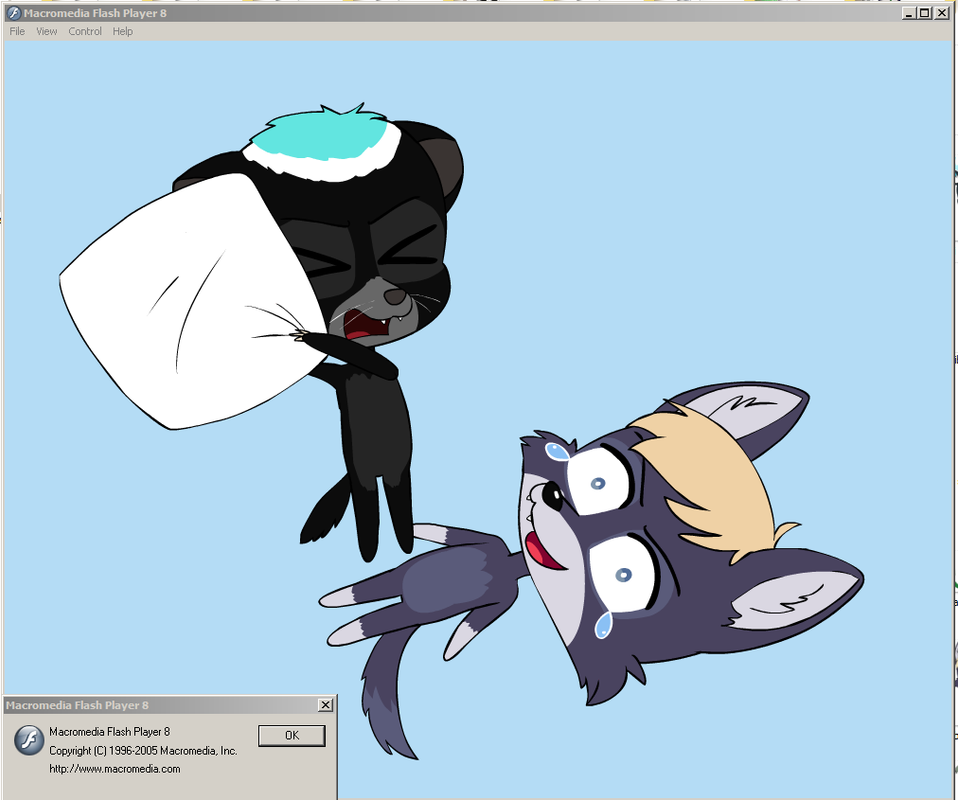Click 'Macromedia Flash Player 8' label in dialog

coord(109,732)
